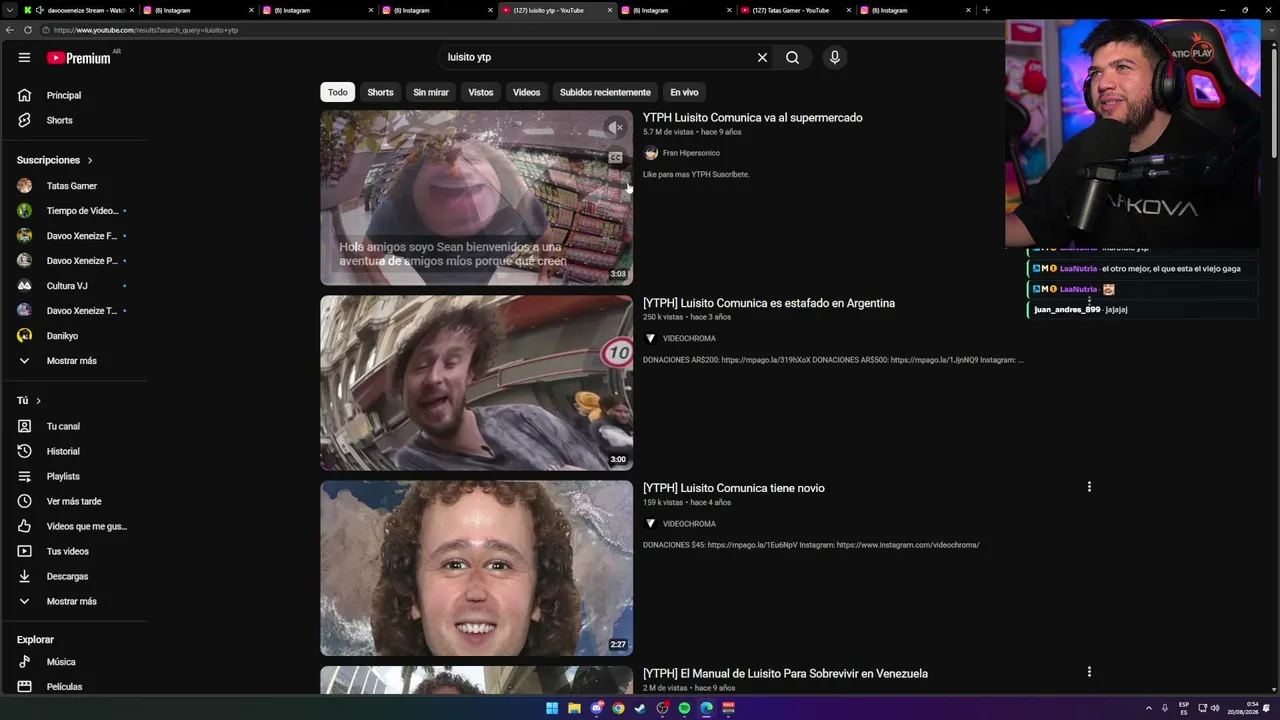Open options menu for Luisito tiene novio

pyautogui.click(x=1089, y=487)
